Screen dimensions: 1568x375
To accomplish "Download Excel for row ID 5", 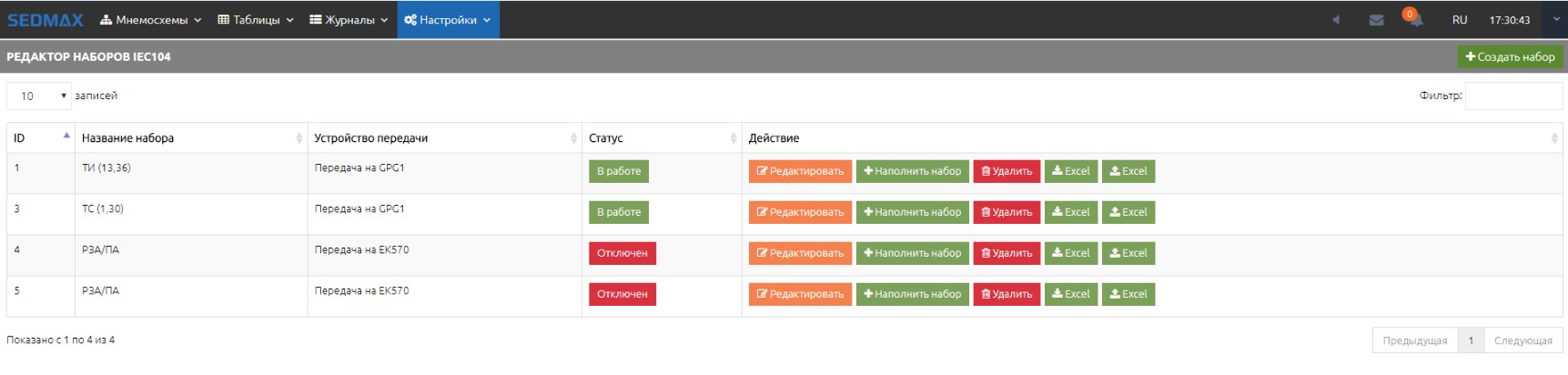I will [x=1071, y=294].
